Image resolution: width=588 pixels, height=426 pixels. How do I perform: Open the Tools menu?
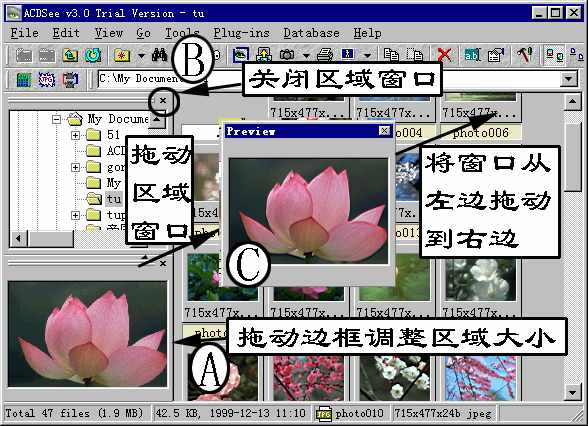click(x=182, y=33)
